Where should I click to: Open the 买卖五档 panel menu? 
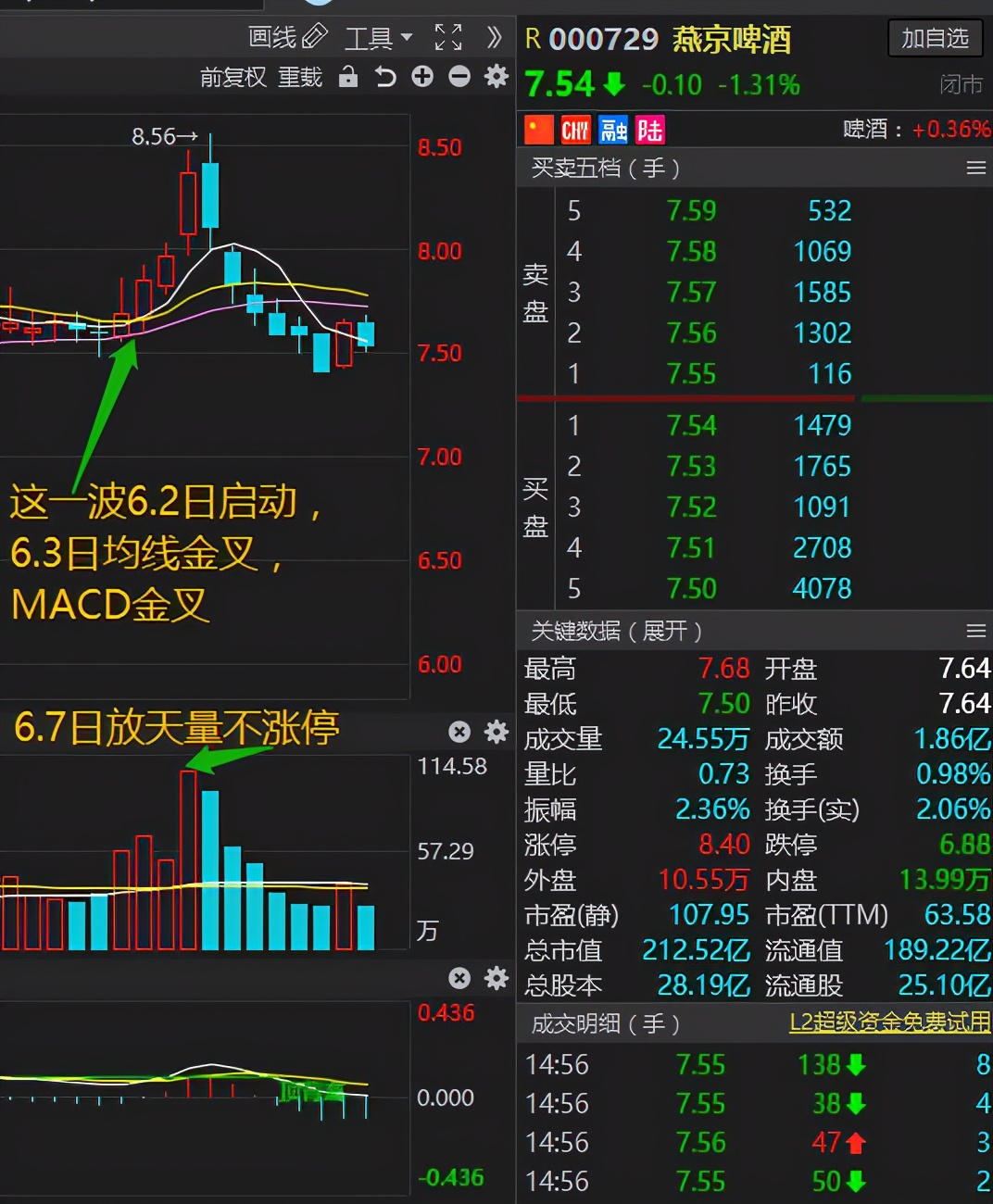point(974,168)
